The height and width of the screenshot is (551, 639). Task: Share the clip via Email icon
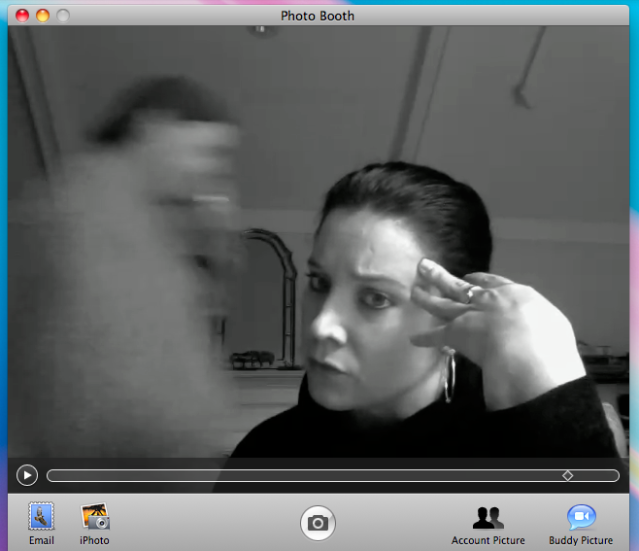pos(41,523)
